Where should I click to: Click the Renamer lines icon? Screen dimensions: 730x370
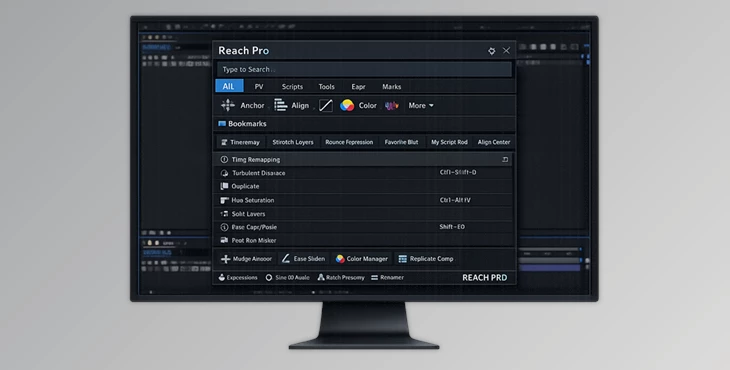tap(374, 277)
